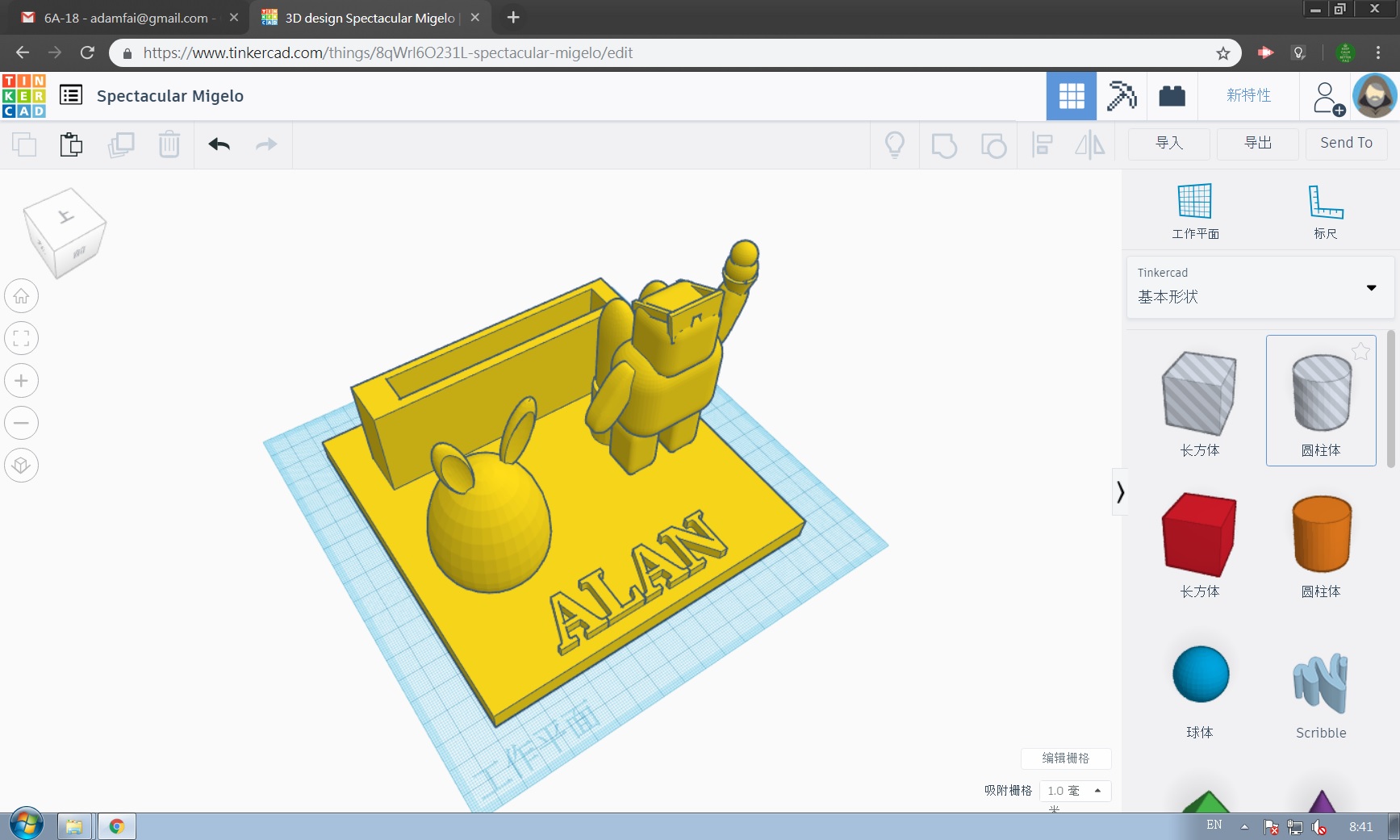Click the 新特性 link

(x=1248, y=95)
